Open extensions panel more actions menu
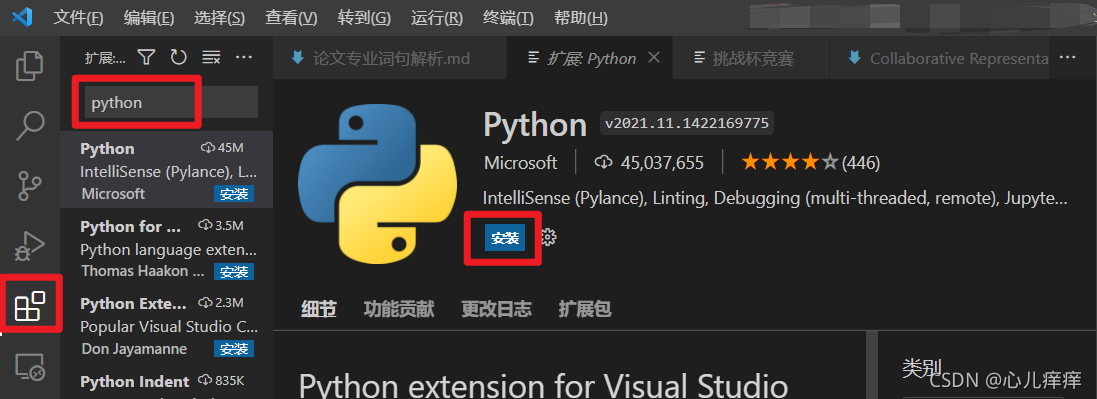 [243, 57]
